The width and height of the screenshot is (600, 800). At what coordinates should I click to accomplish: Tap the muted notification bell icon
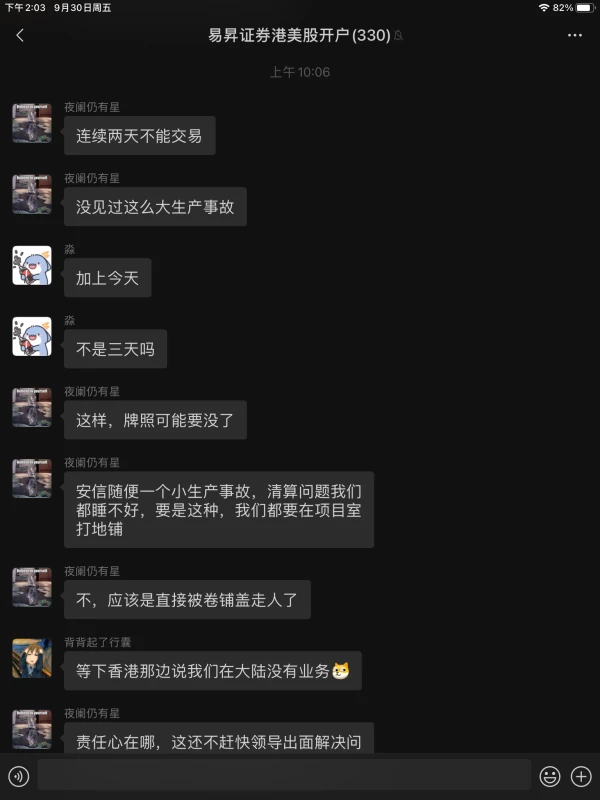[x=398, y=35]
